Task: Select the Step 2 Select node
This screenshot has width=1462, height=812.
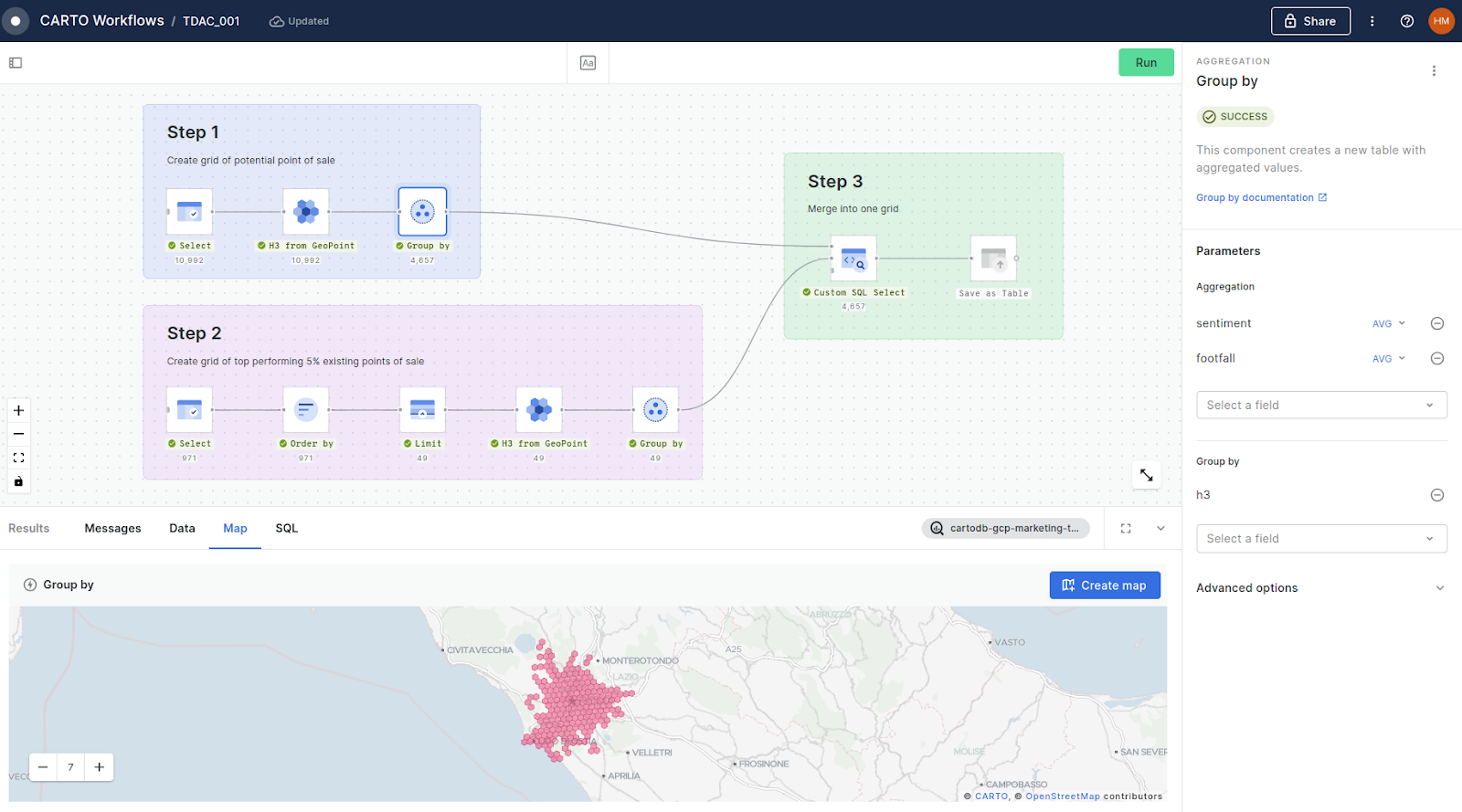Action: coord(189,410)
